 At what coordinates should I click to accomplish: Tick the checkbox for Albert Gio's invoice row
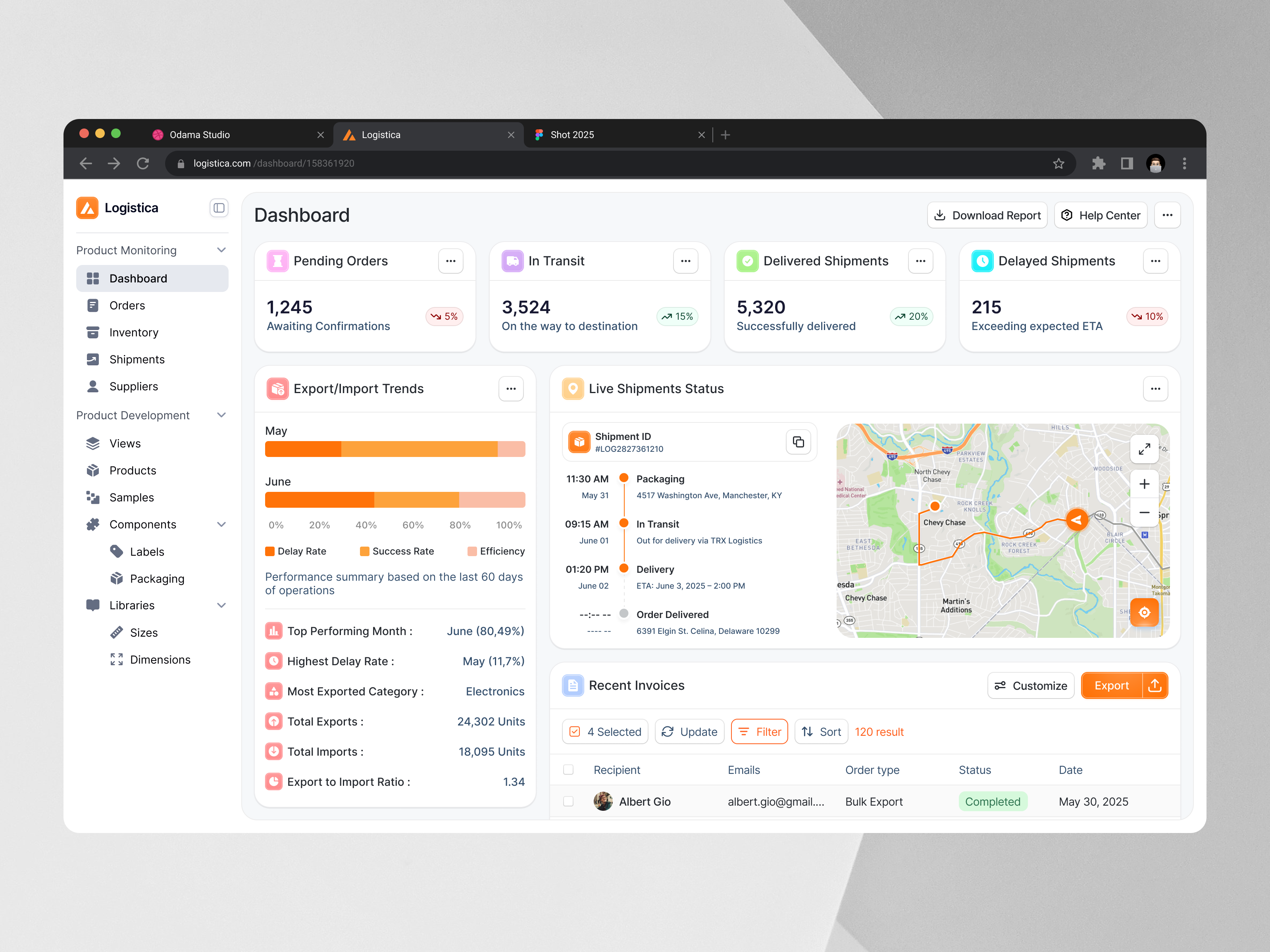(568, 801)
